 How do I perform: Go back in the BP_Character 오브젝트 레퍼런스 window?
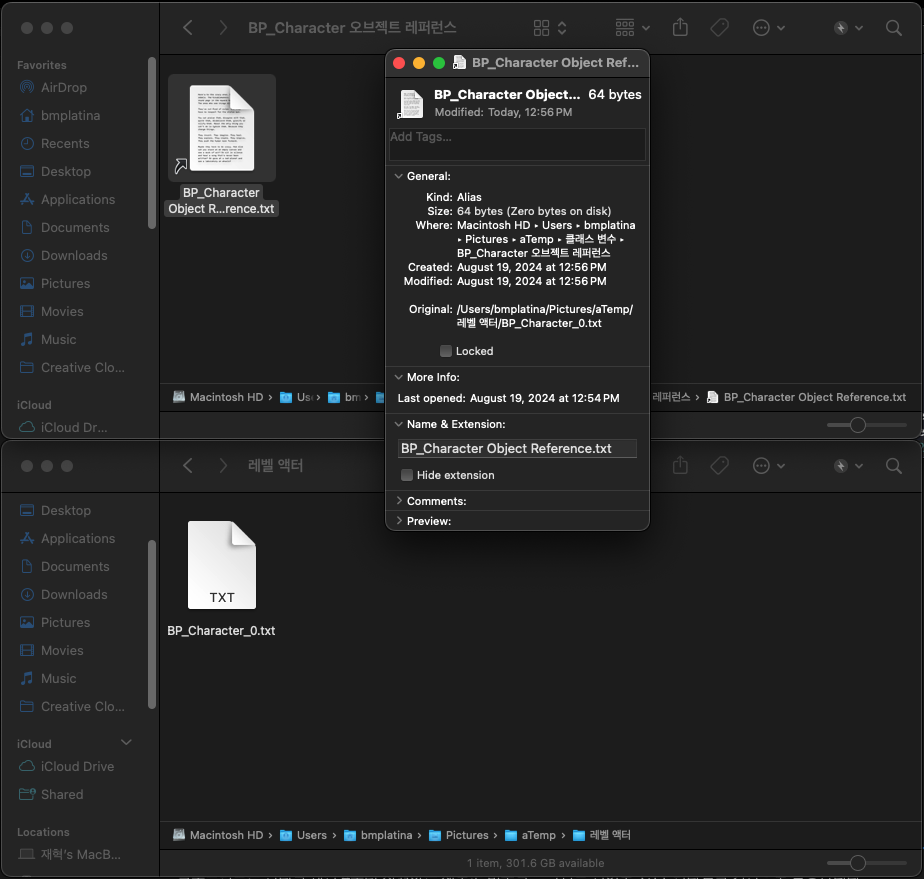point(188,28)
